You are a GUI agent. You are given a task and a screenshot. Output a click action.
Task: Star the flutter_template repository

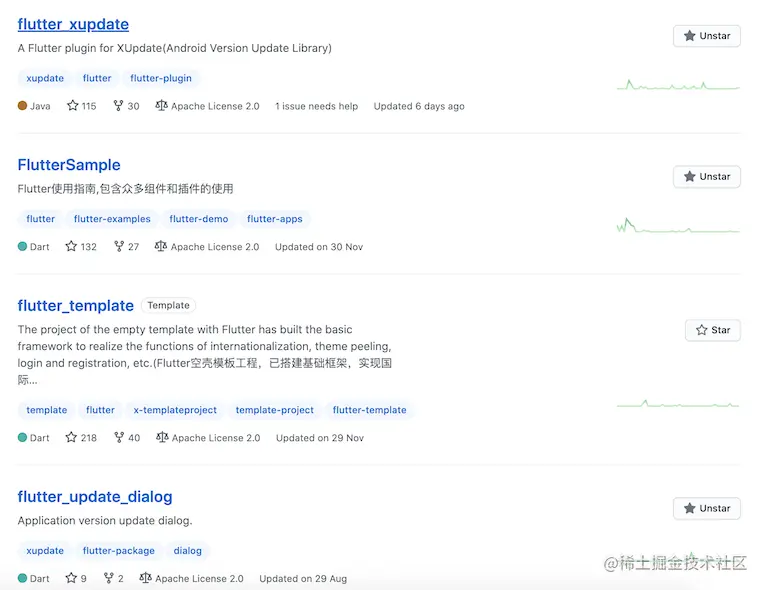click(x=713, y=330)
